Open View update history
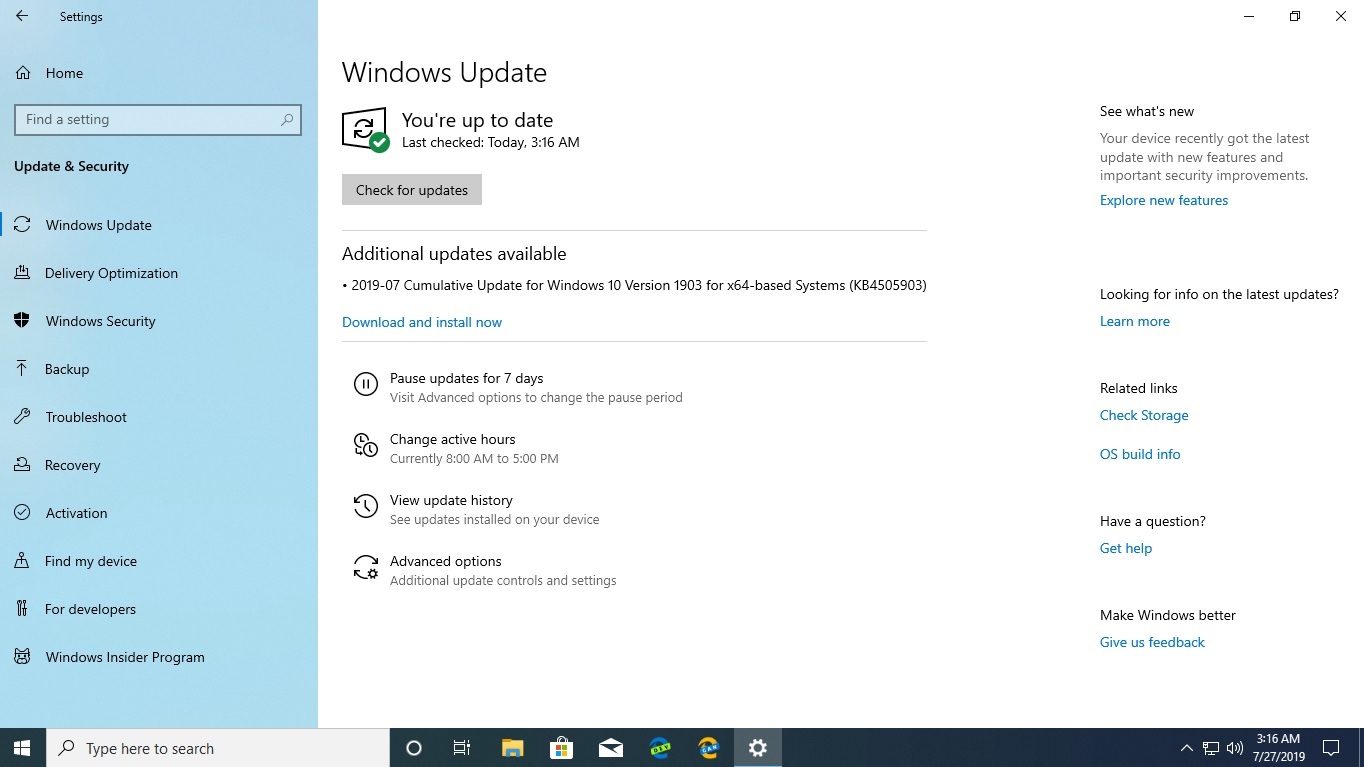The image size is (1364, 767). pyautogui.click(x=451, y=500)
